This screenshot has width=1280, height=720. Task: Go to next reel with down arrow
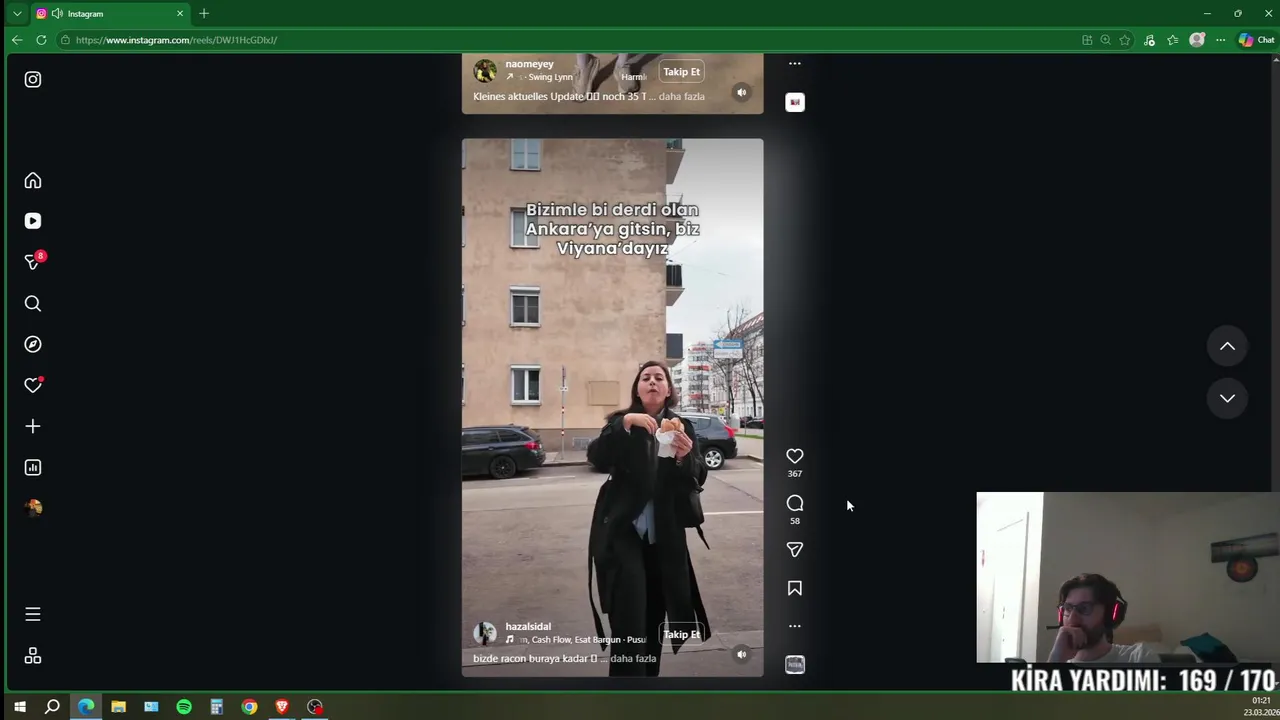click(x=1227, y=398)
